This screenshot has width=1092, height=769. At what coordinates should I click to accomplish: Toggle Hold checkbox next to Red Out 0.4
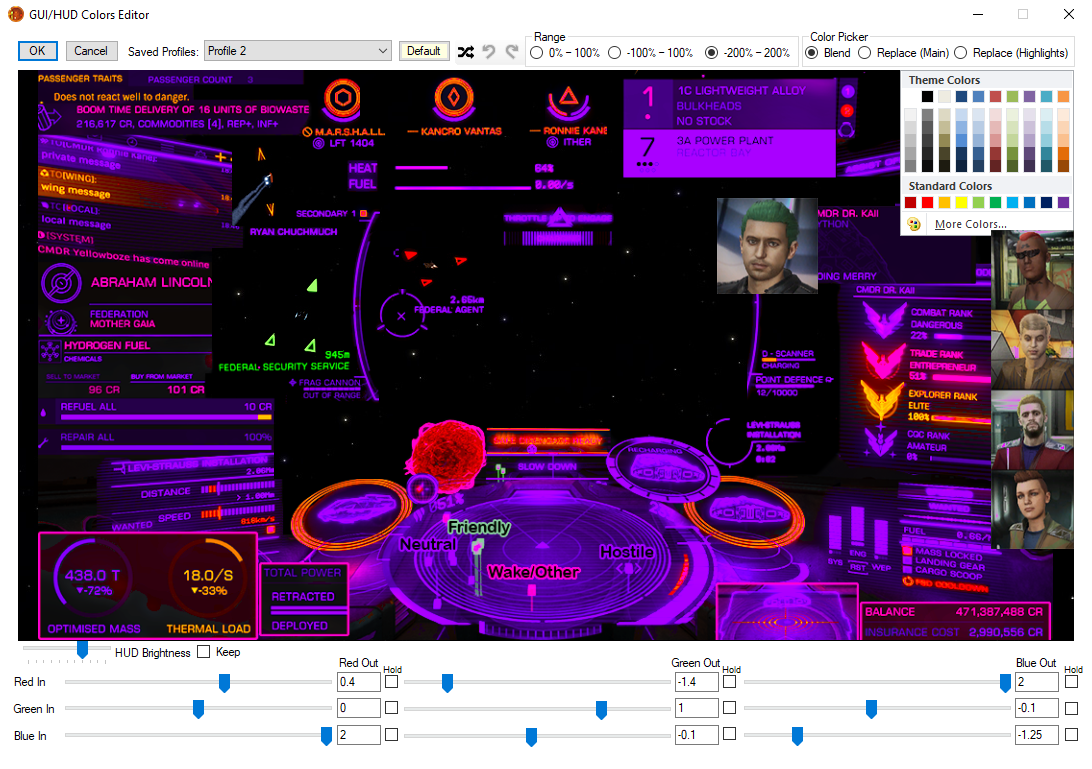point(391,682)
